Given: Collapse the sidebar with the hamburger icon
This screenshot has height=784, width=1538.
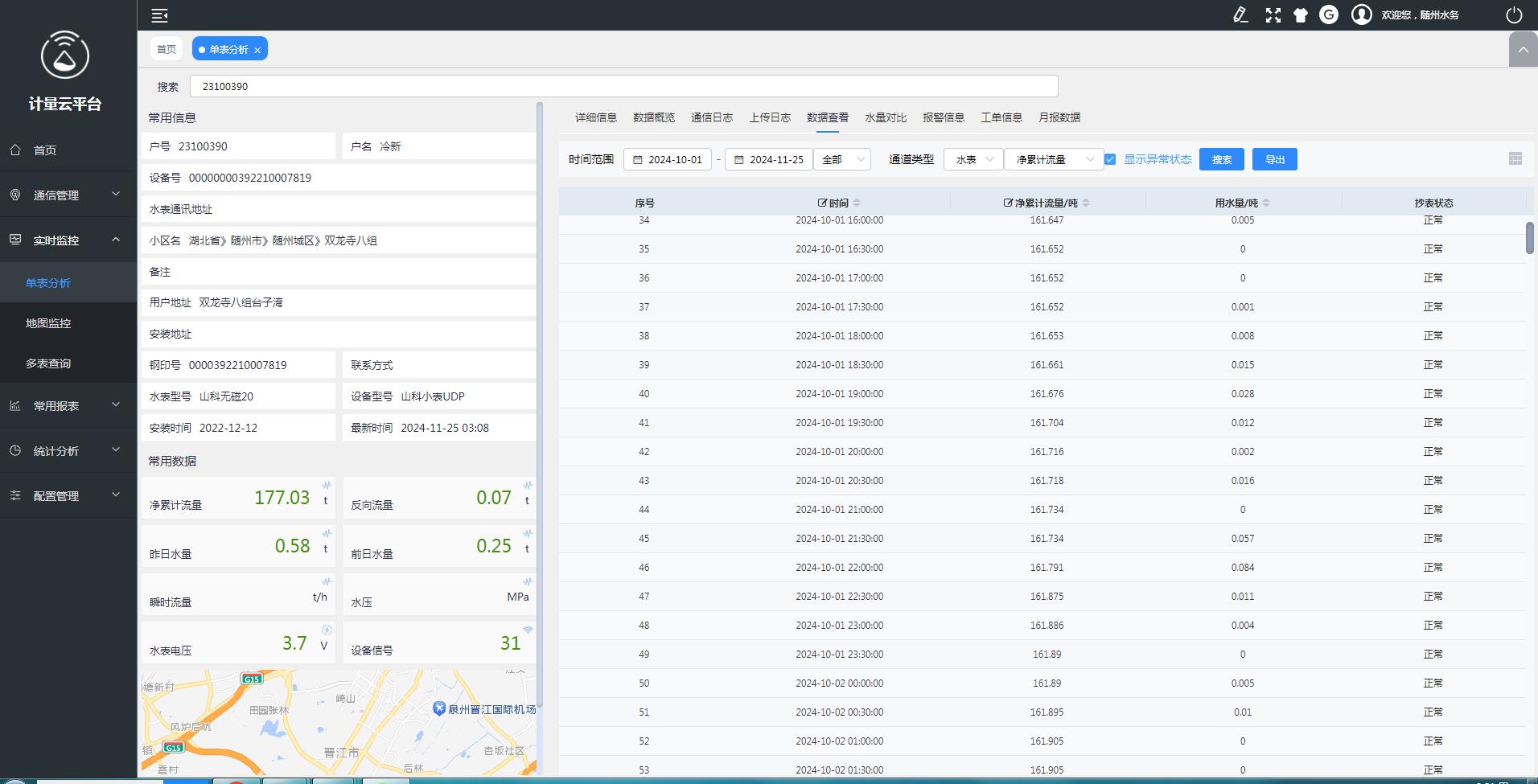Looking at the screenshot, I should (x=159, y=15).
